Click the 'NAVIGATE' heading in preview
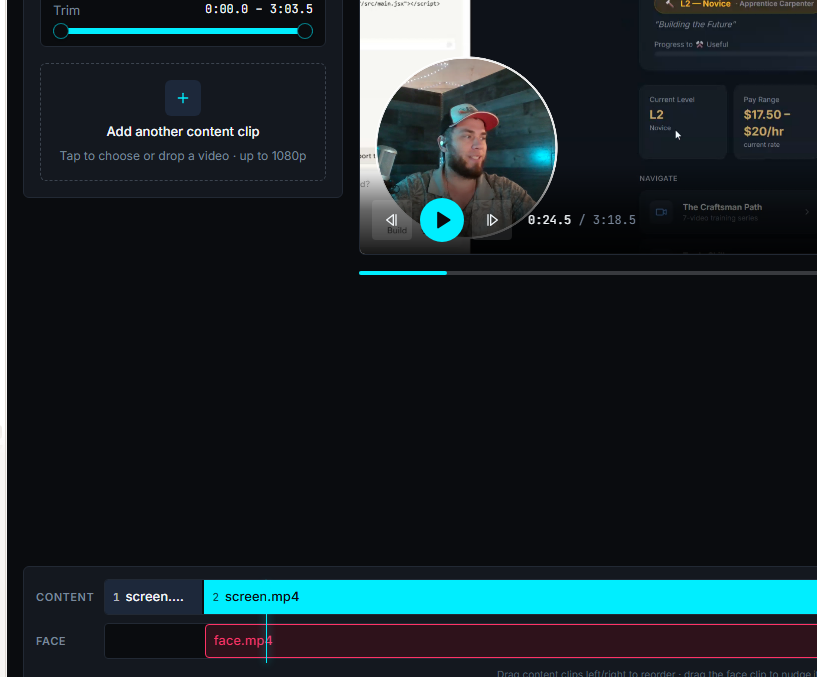The image size is (817, 677). pos(658,178)
